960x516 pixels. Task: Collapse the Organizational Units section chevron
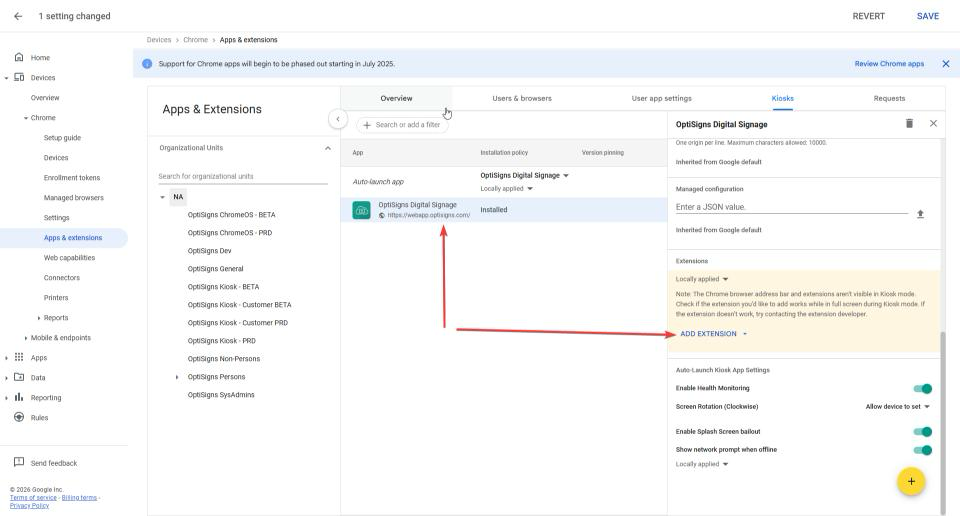(x=328, y=148)
